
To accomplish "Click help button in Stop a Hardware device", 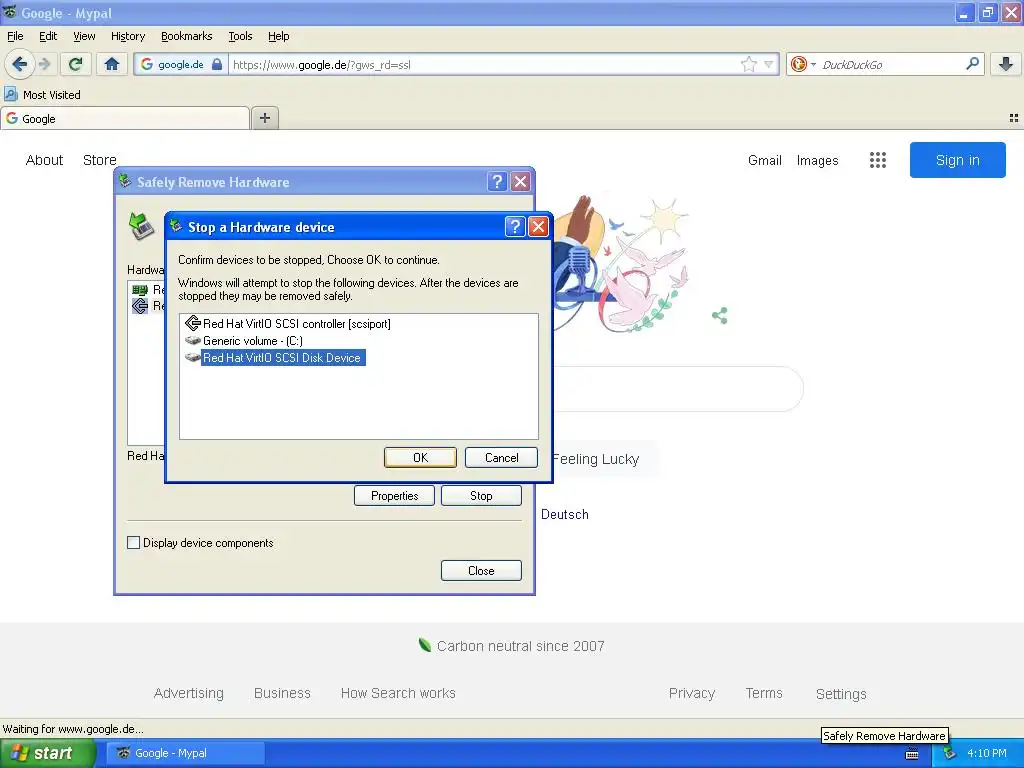I will point(515,227).
